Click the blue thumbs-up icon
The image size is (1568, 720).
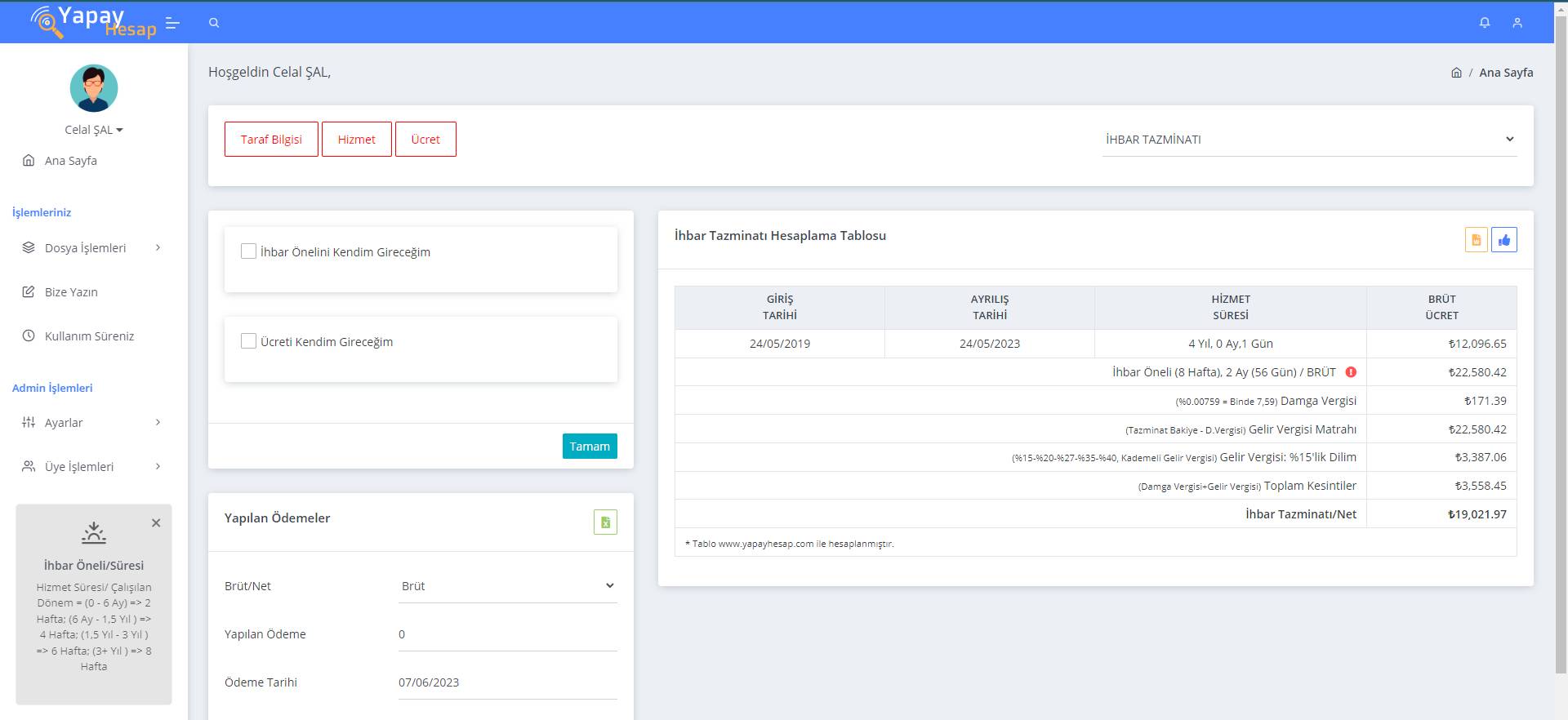pyautogui.click(x=1504, y=240)
